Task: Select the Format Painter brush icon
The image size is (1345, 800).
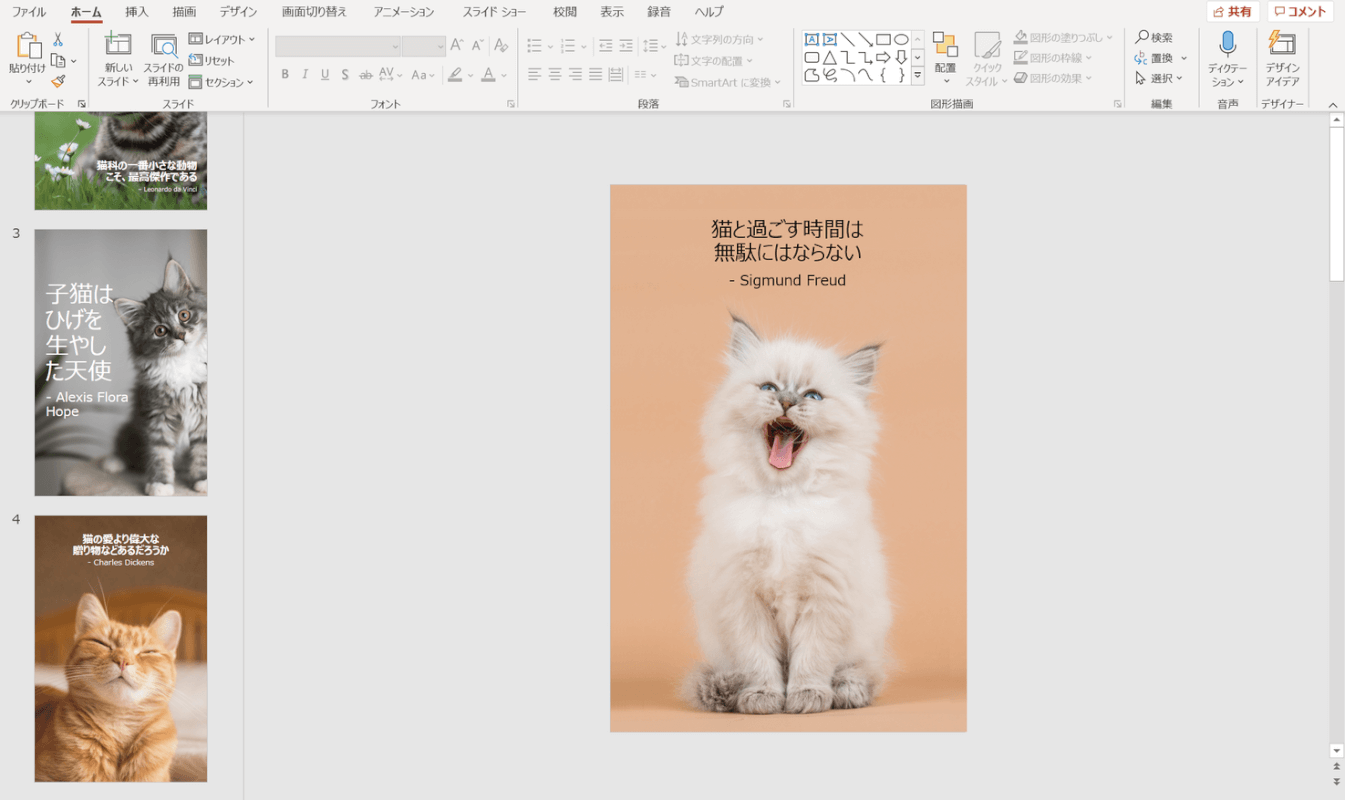Action: pyautogui.click(x=58, y=82)
